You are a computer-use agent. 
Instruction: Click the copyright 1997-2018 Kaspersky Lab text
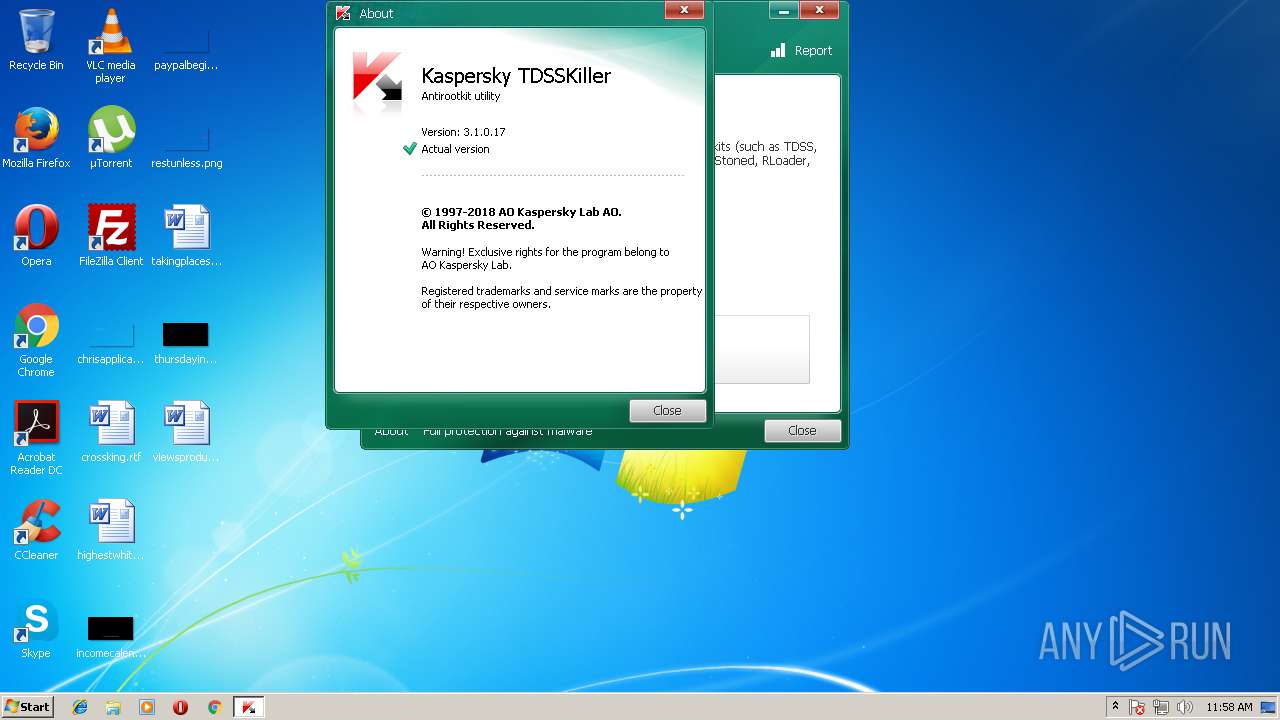pyautogui.click(x=521, y=219)
